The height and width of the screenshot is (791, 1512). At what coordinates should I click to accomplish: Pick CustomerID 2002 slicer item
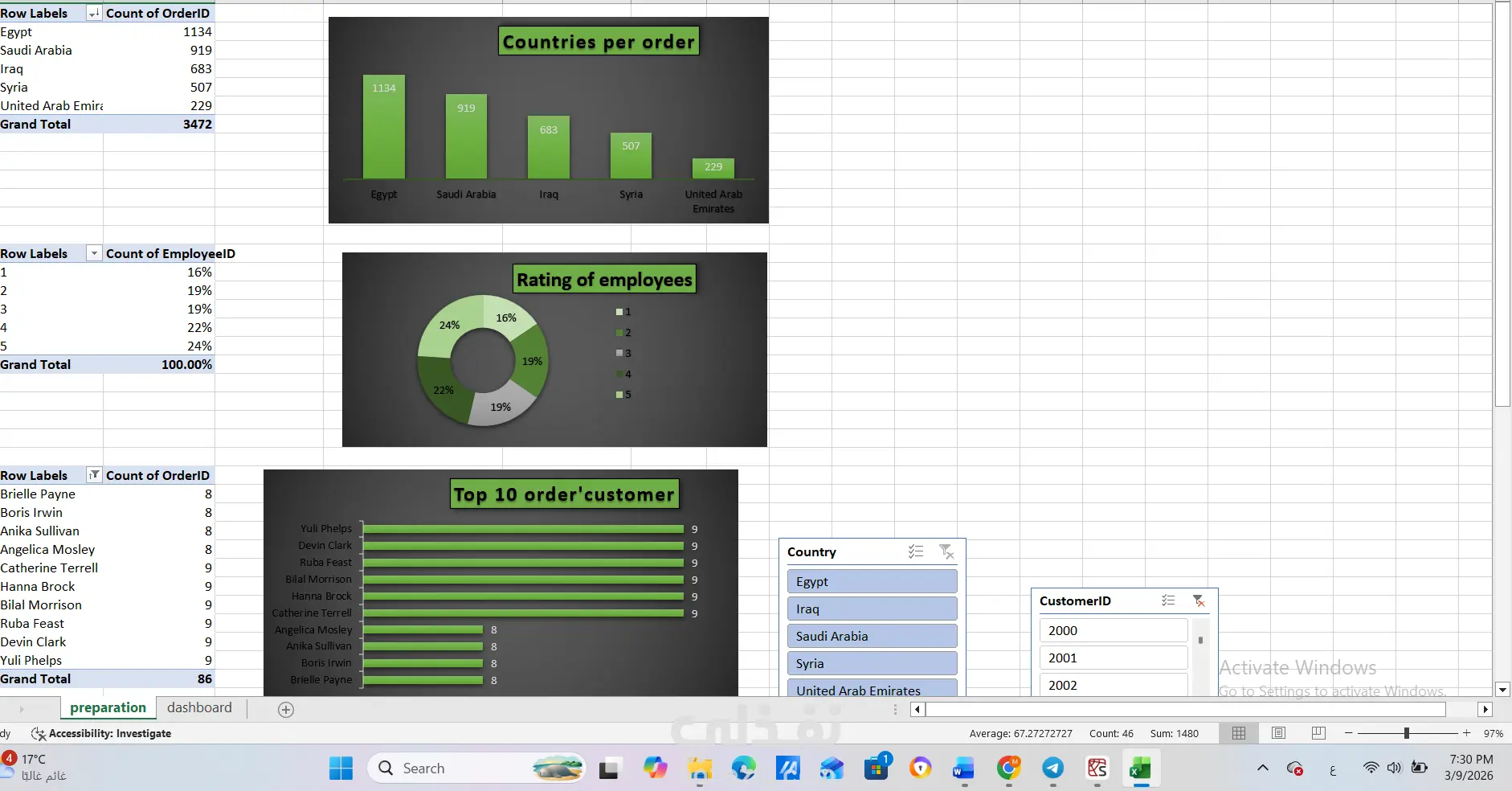1114,684
